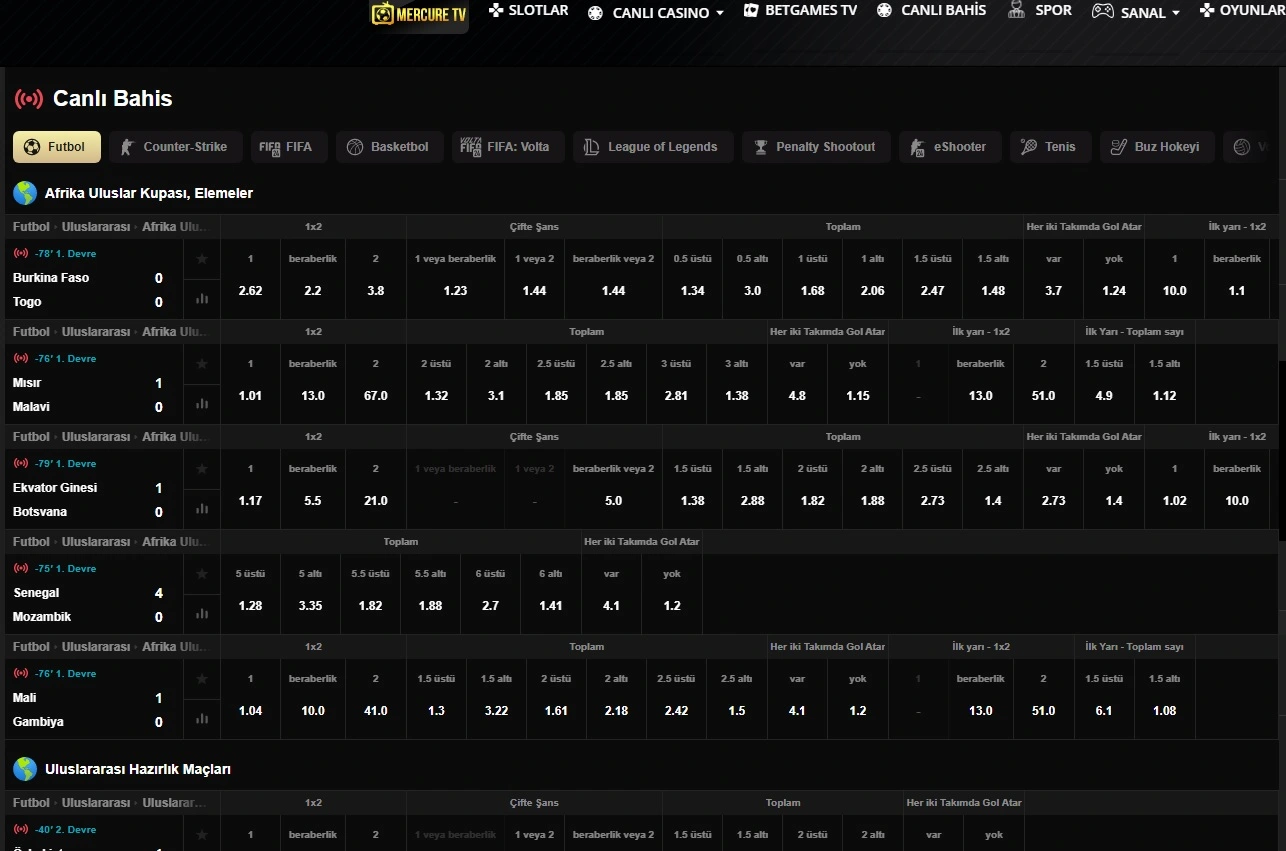Open the FIFA tab
1286x851 pixels.
click(288, 147)
